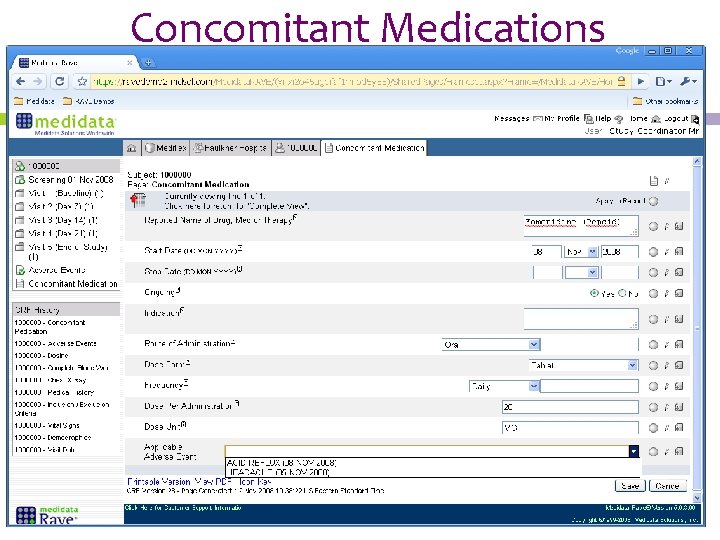
Task: Open audit icon for Reported Name row
Action: [x=679, y=226]
